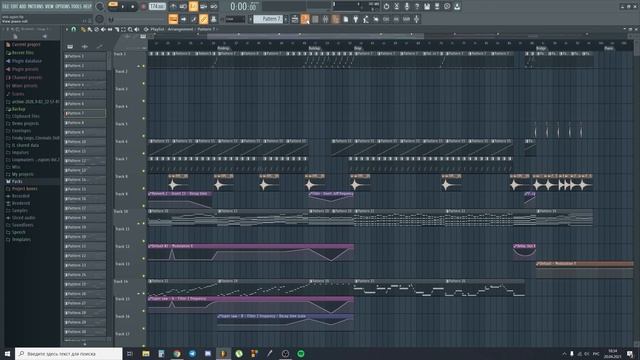Select the Slice tool in playlist toolbar
This screenshot has height=360, width=640.
(x=117, y=29)
